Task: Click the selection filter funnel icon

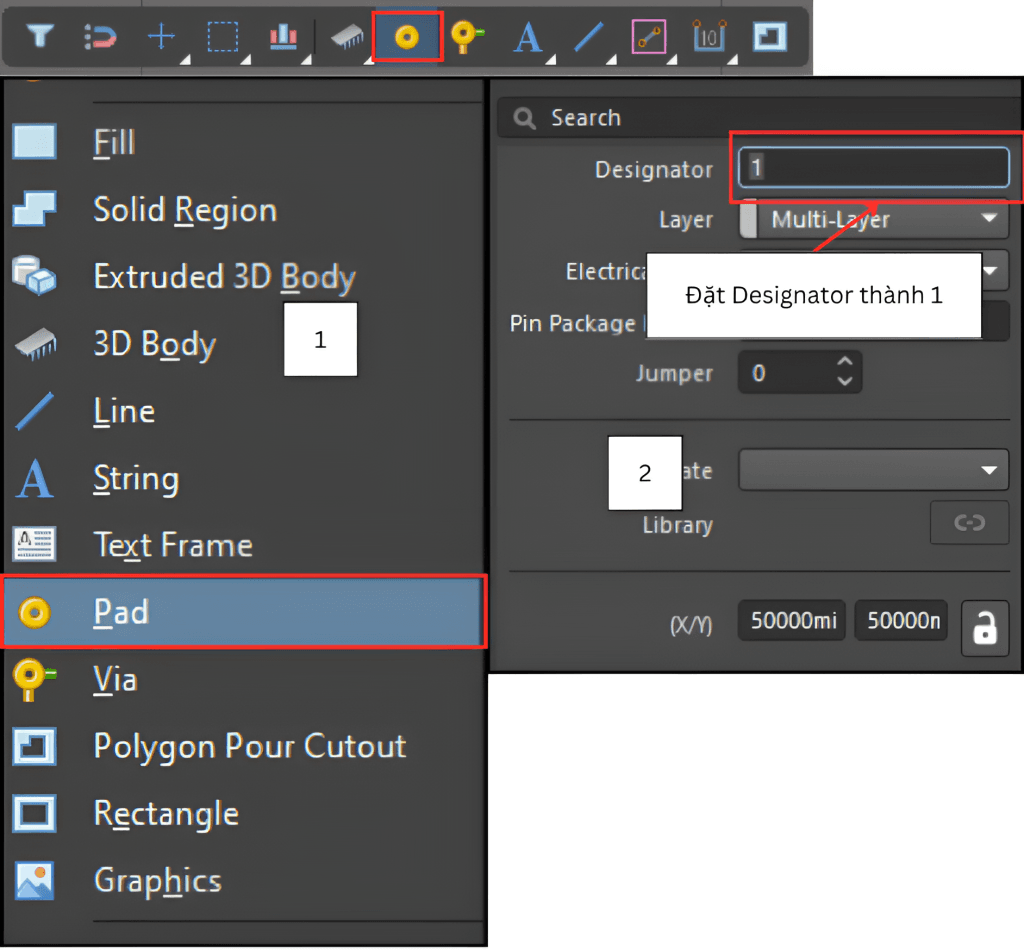Action: click(x=39, y=38)
